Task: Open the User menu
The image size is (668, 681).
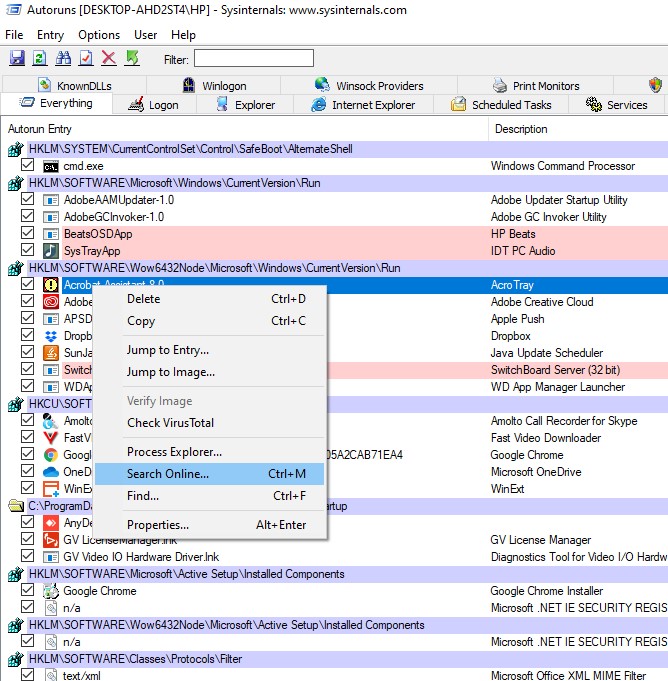Action: [x=146, y=35]
